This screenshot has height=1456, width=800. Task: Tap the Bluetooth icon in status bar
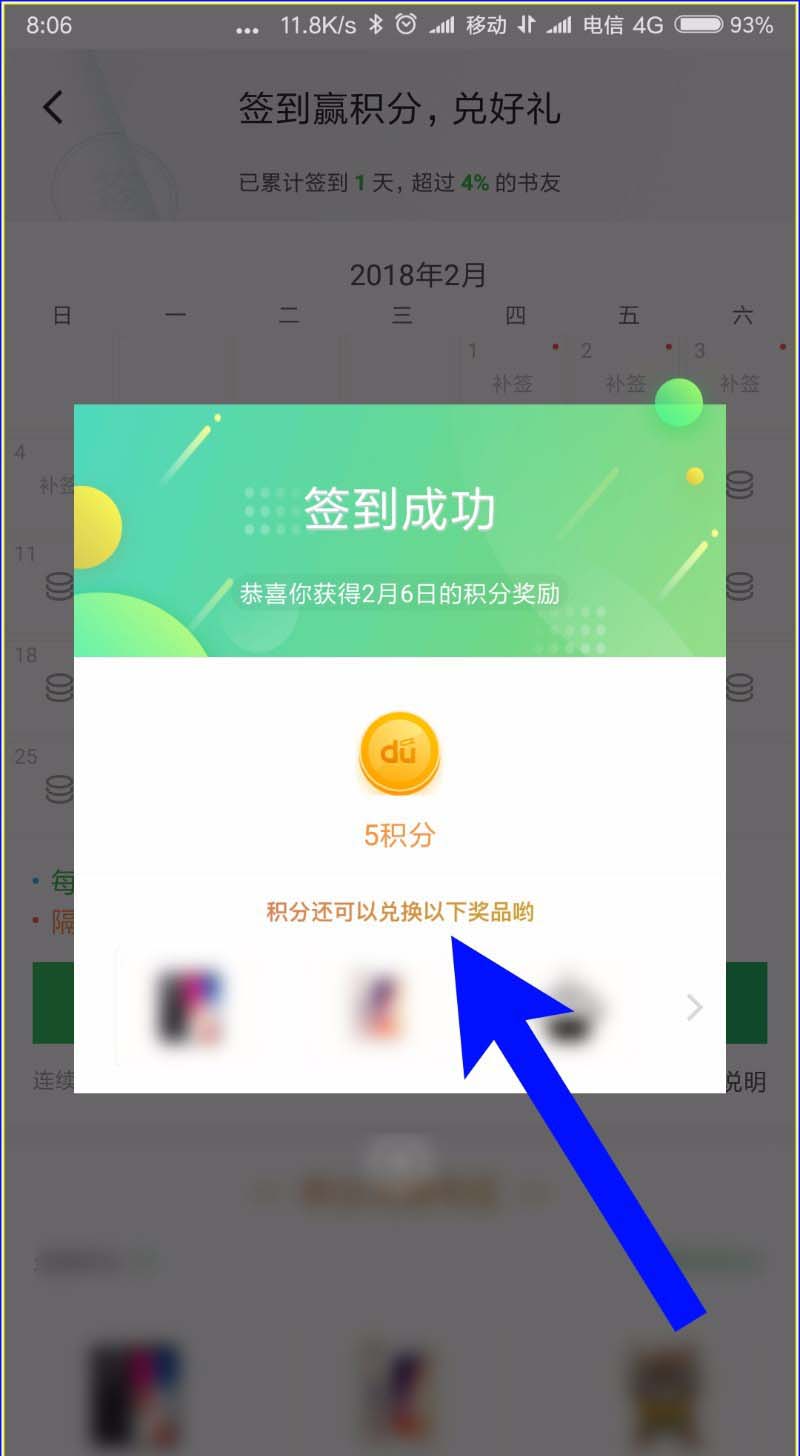click(376, 25)
